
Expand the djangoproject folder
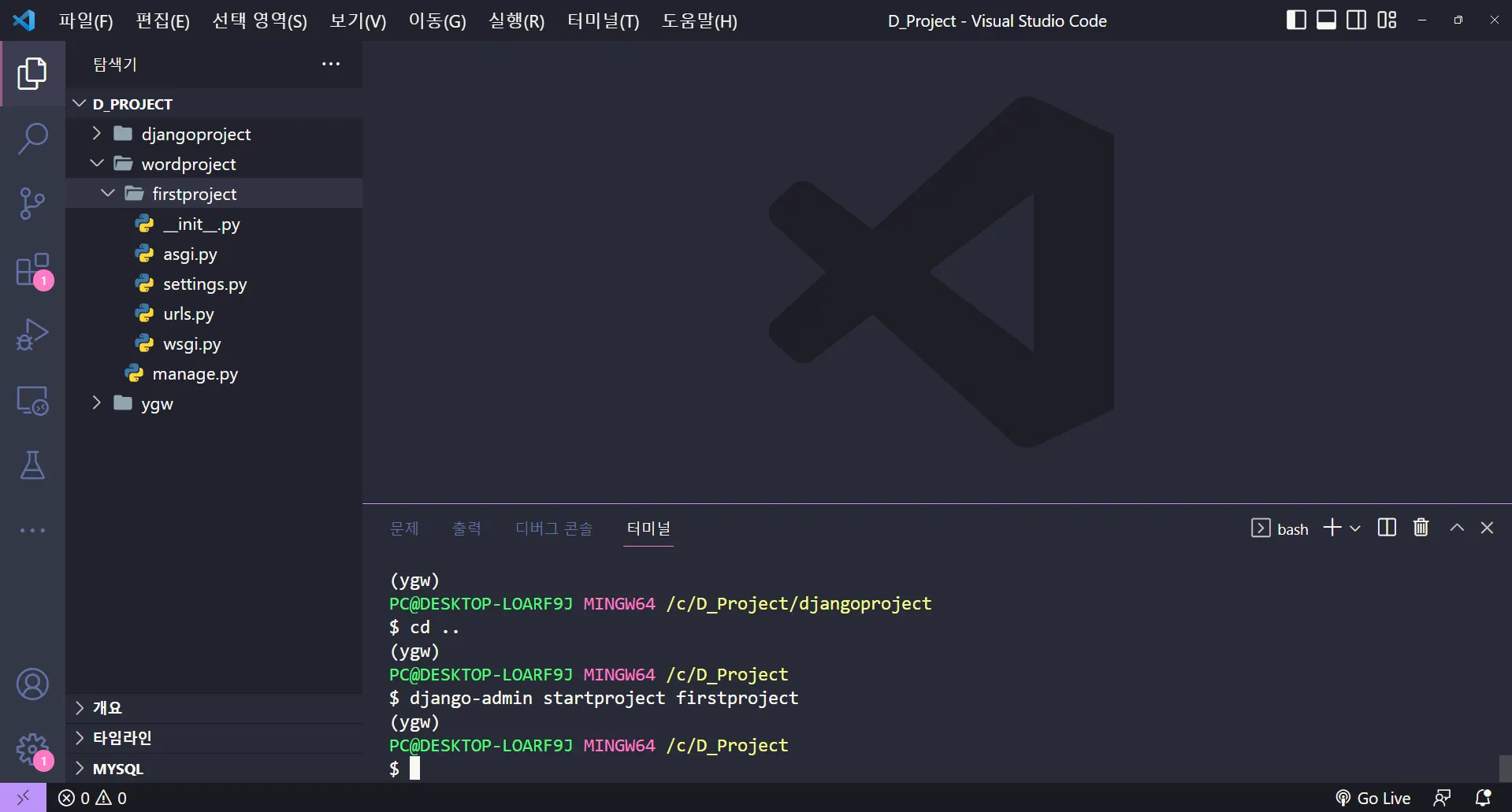click(x=214, y=134)
